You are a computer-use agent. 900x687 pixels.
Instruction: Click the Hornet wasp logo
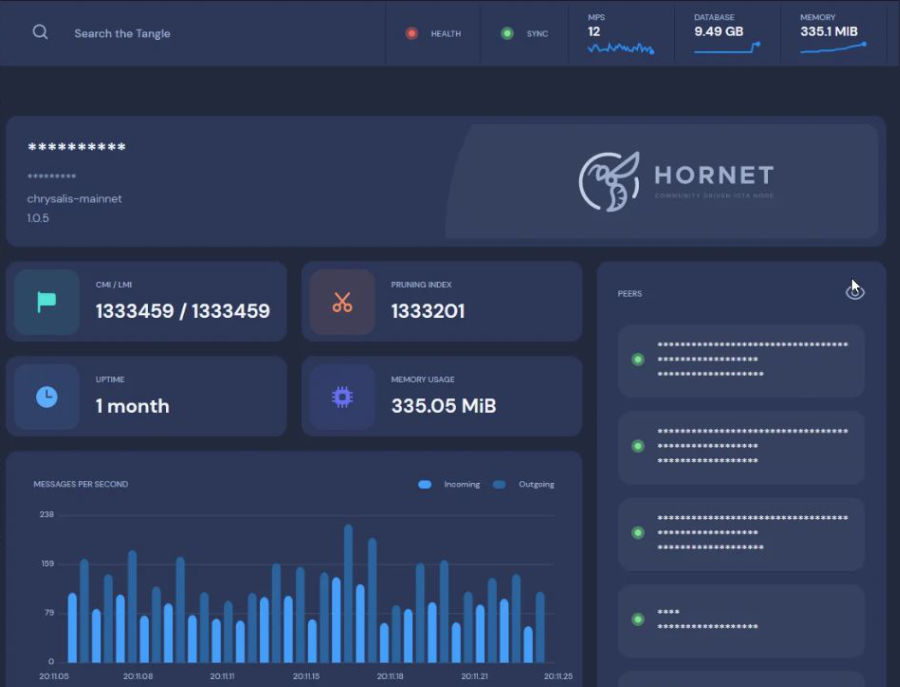[609, 181]
